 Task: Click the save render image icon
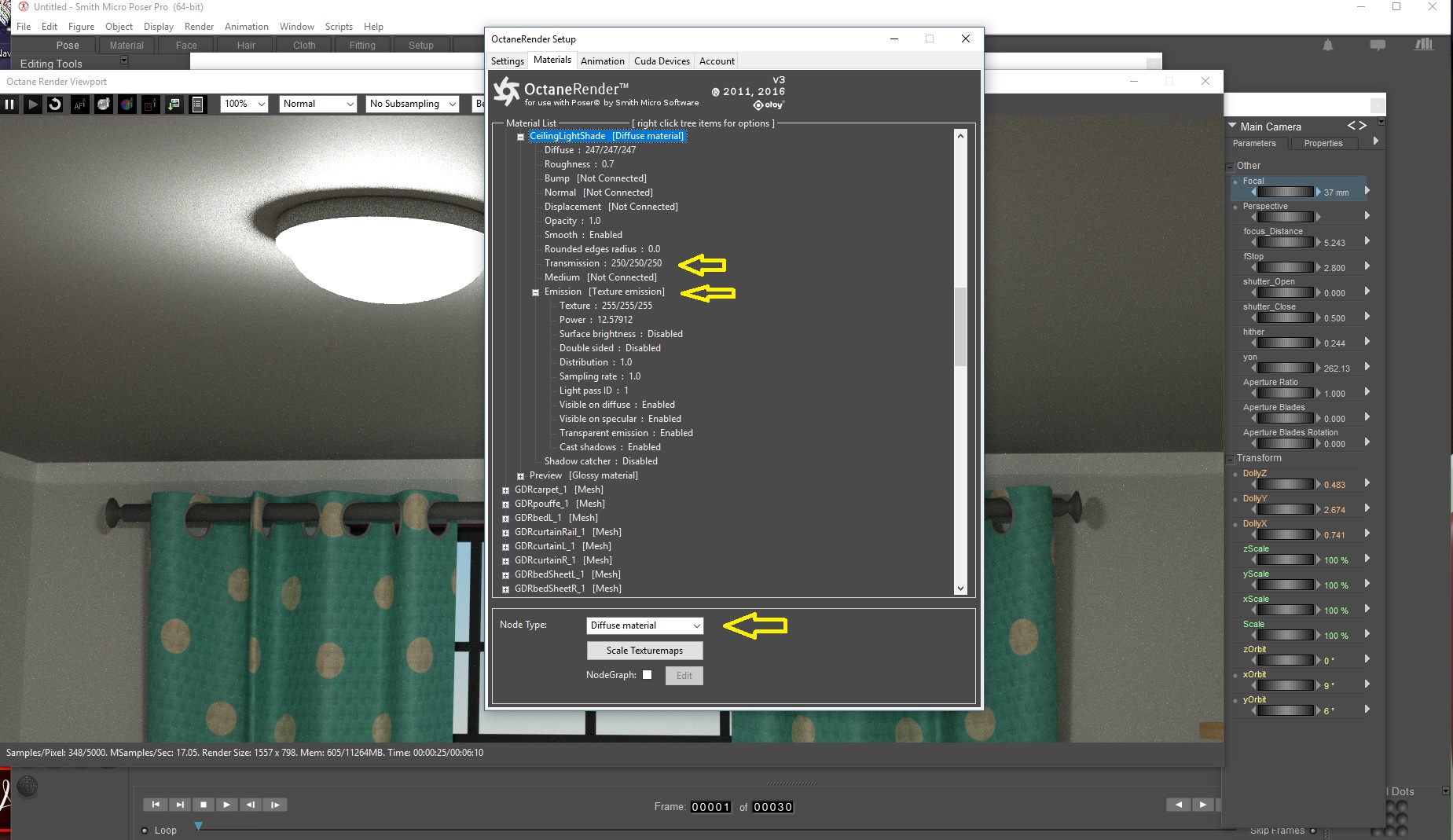pyautogui.click(x=174, y=104)
